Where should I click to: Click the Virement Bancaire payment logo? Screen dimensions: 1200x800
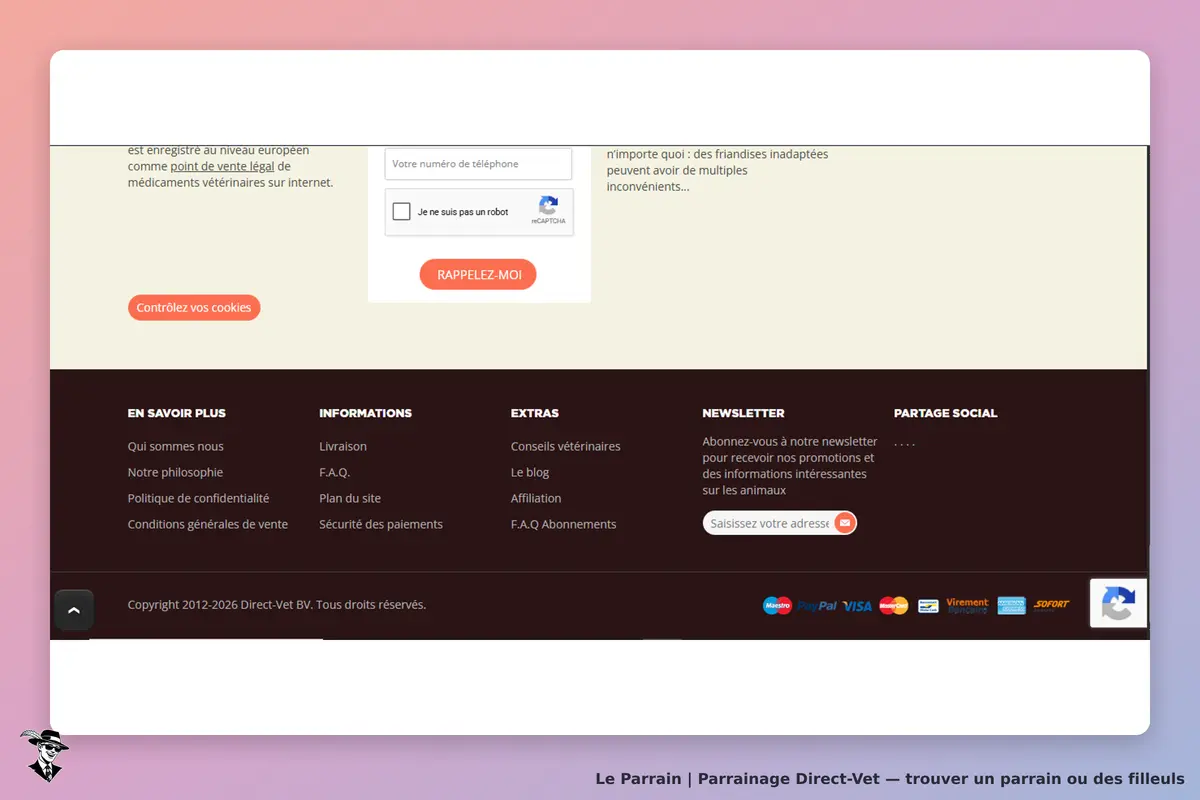point(967,605)
